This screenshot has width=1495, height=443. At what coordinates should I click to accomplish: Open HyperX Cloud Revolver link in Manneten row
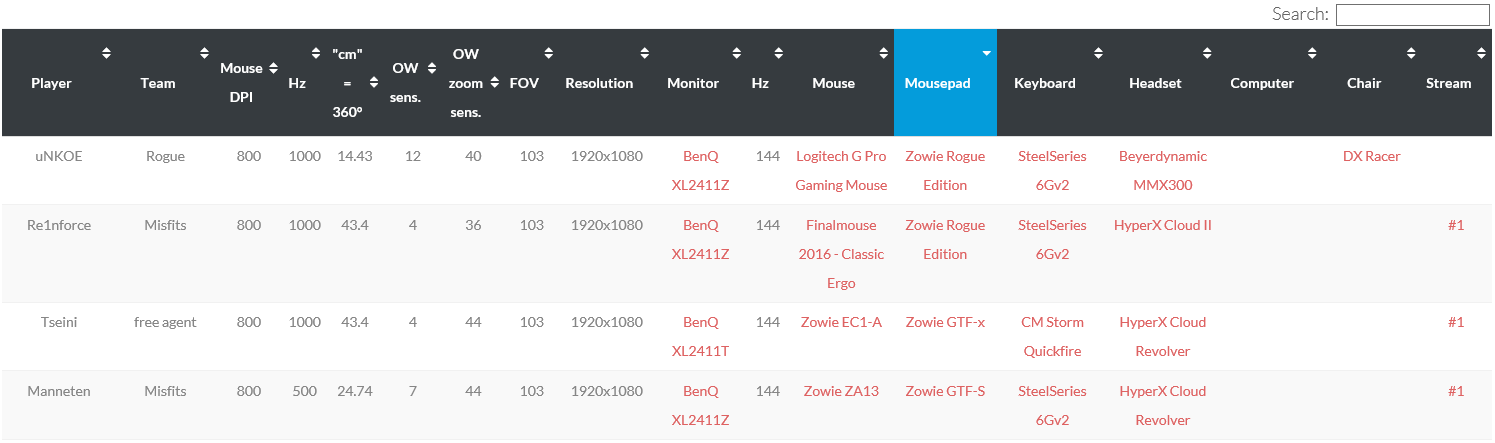point(1163,406)
